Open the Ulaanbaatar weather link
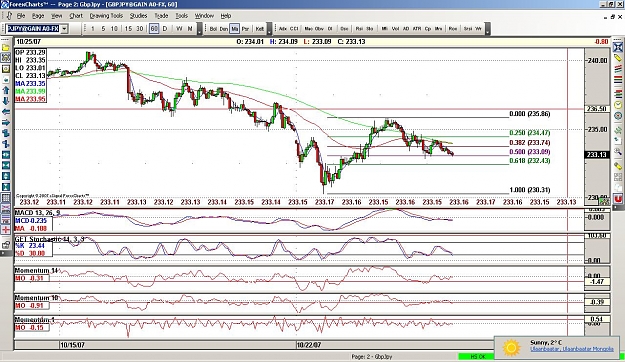This screenshot has width=625, height=362. tap(572, 349)
